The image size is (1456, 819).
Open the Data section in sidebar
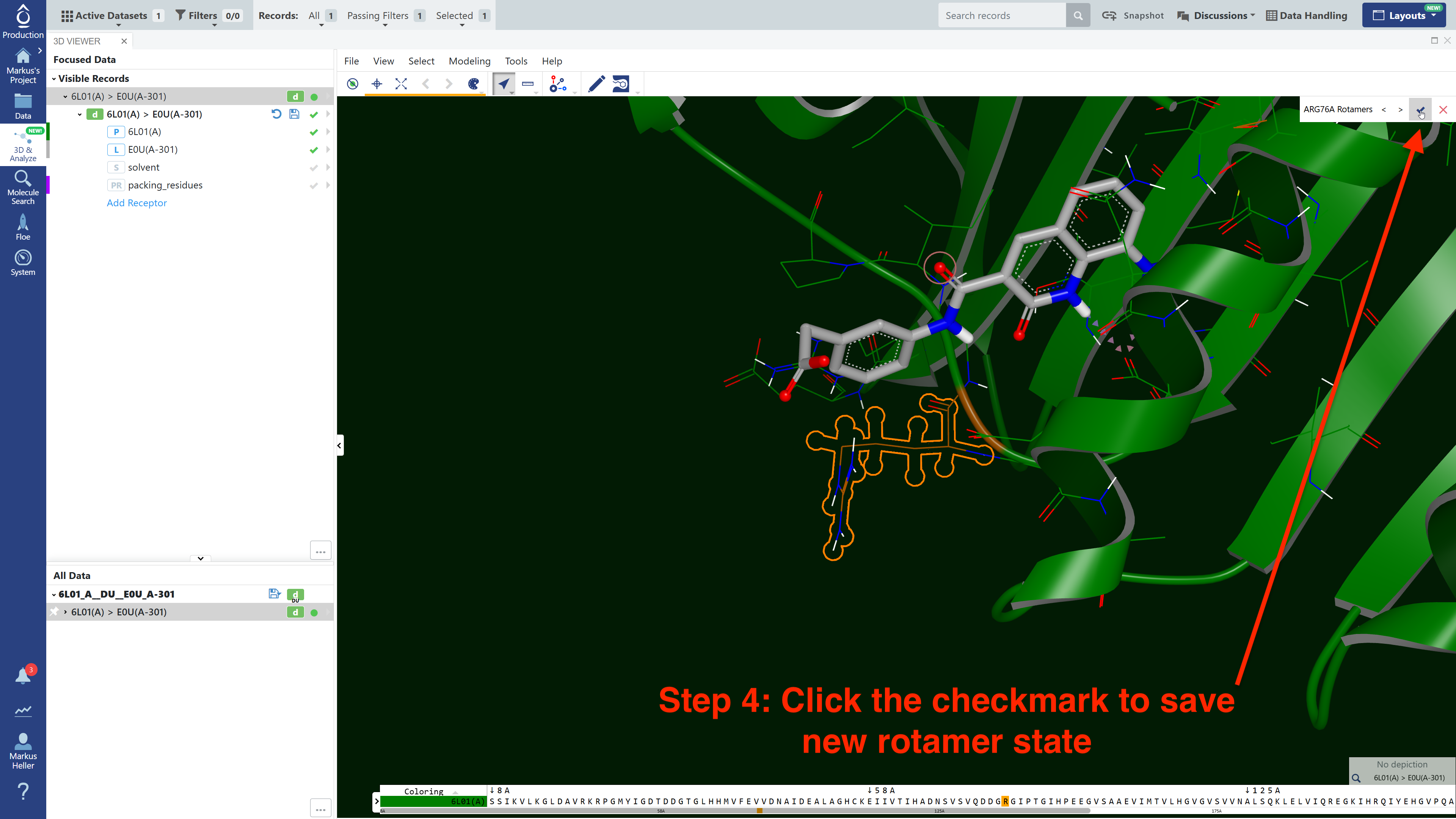coord(23,106)
